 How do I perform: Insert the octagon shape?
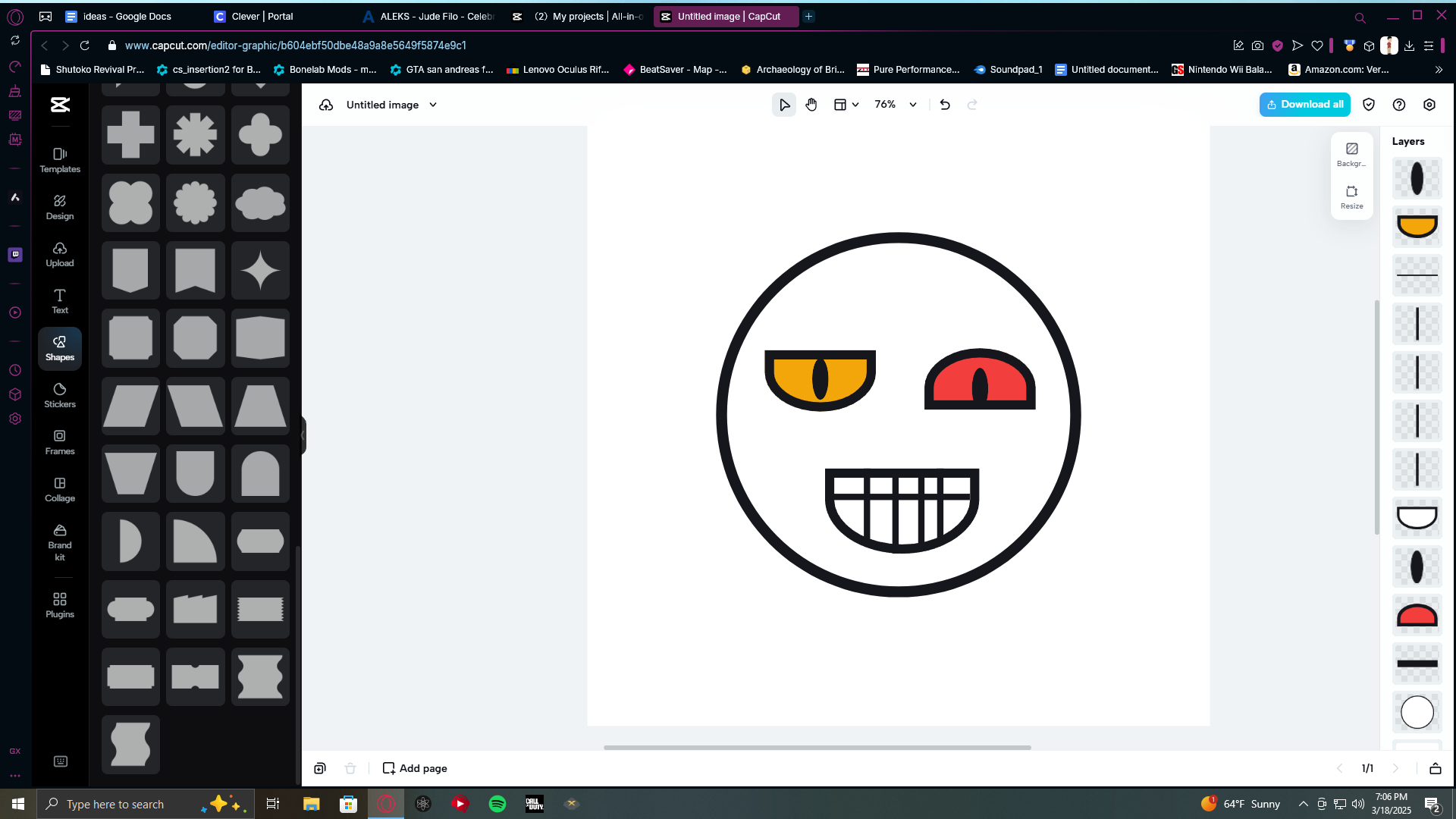195,337
